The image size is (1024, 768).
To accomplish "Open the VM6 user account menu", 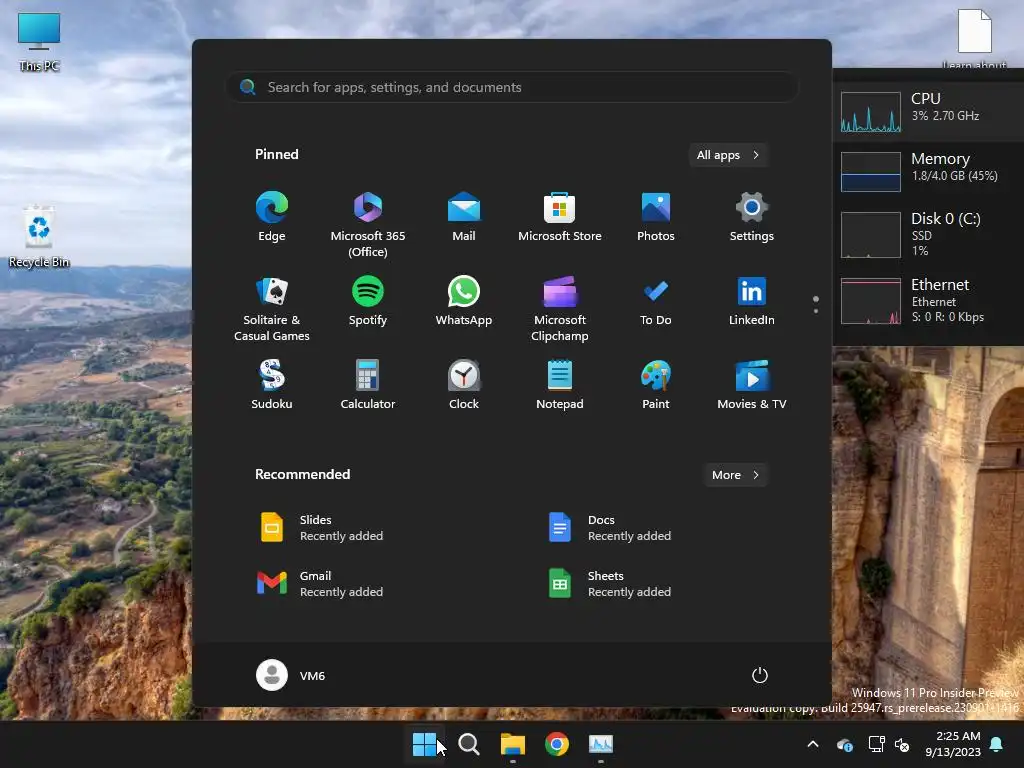I will [x=291, y=675].
